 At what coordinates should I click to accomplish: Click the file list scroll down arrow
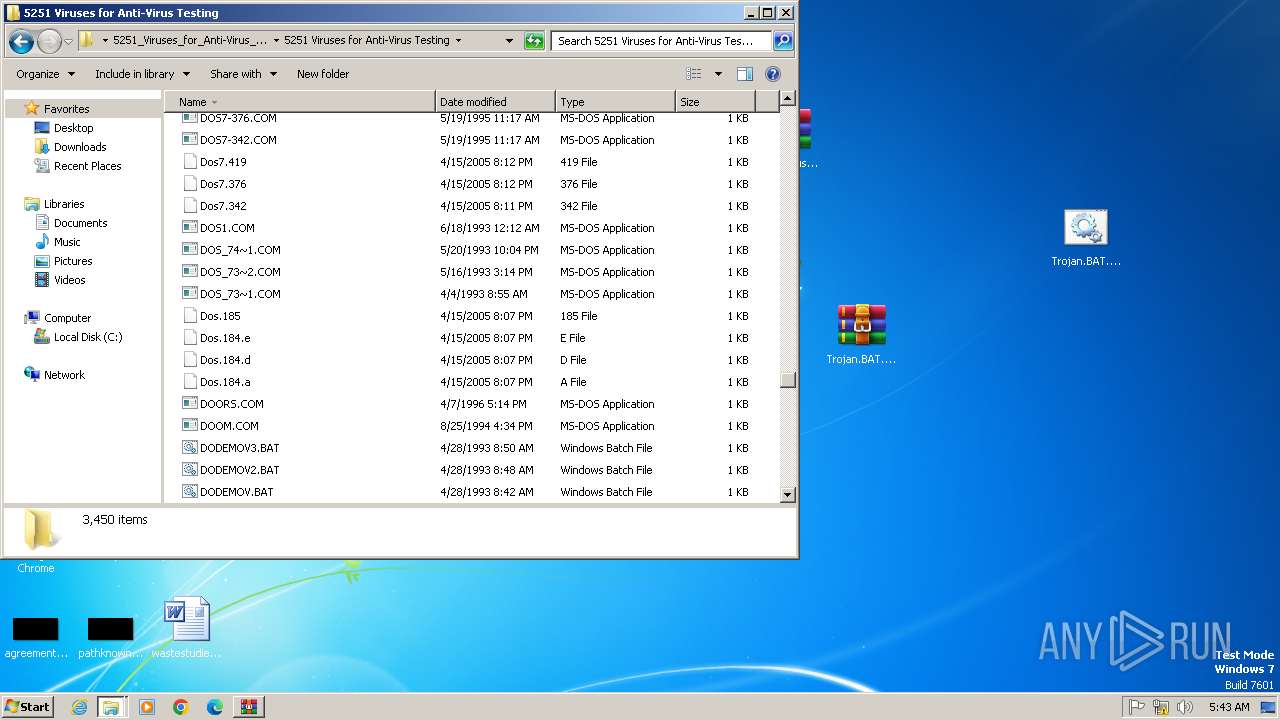(788, 494)
